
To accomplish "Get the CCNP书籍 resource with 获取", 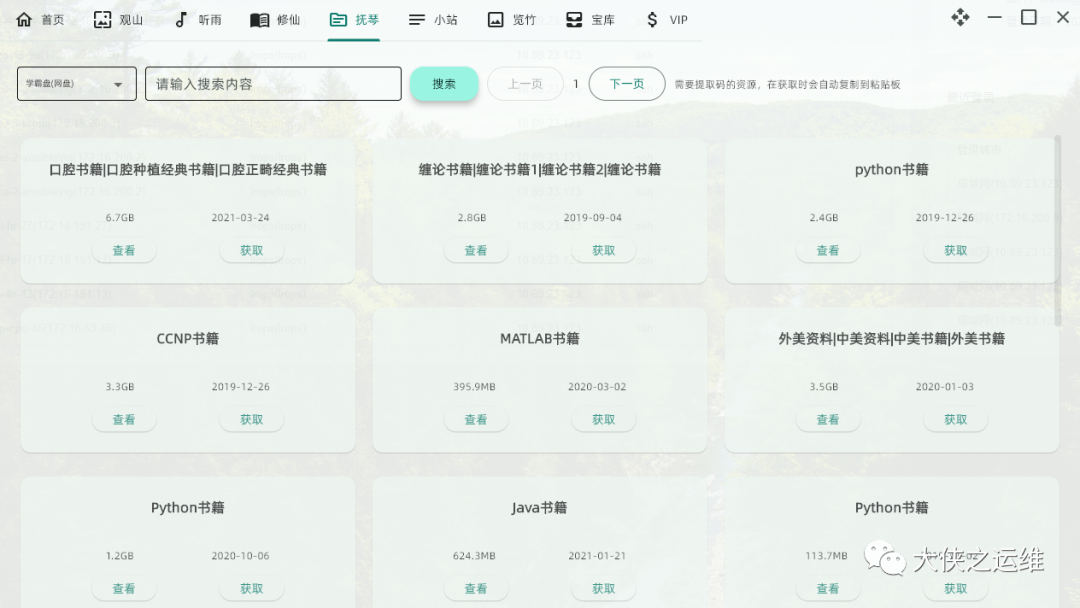I will coord(251,419).
